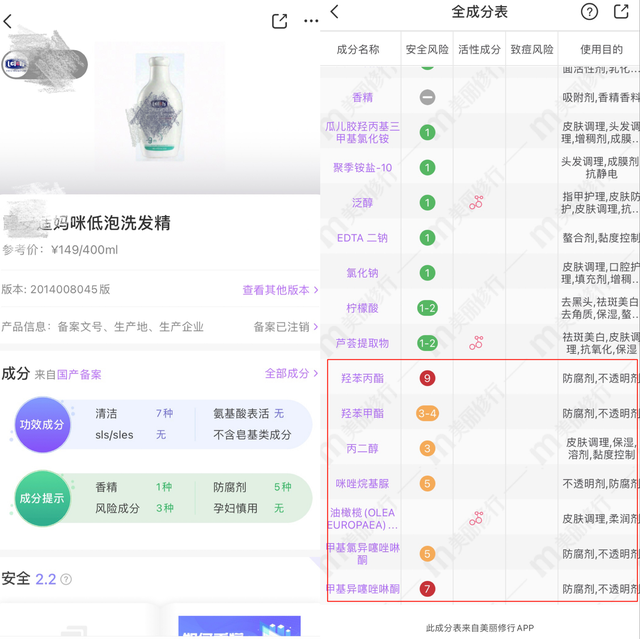
Task: Tap the orange 5 badge for 甲基氯异噻唑啉酮
Action: (427, 554)
